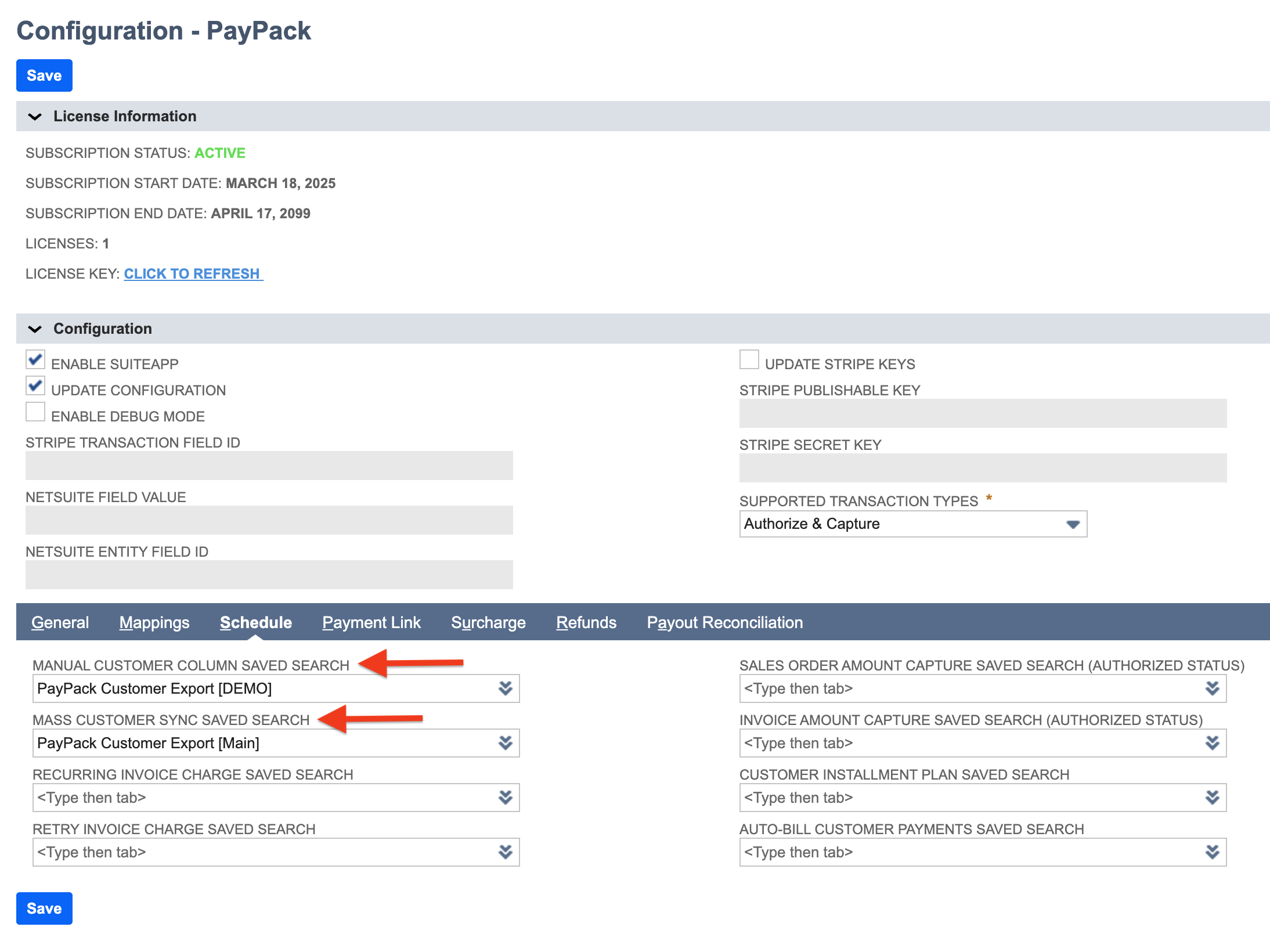Click the Stripe Secret Key field
The image size is (1270, 952).
[983, 468]
